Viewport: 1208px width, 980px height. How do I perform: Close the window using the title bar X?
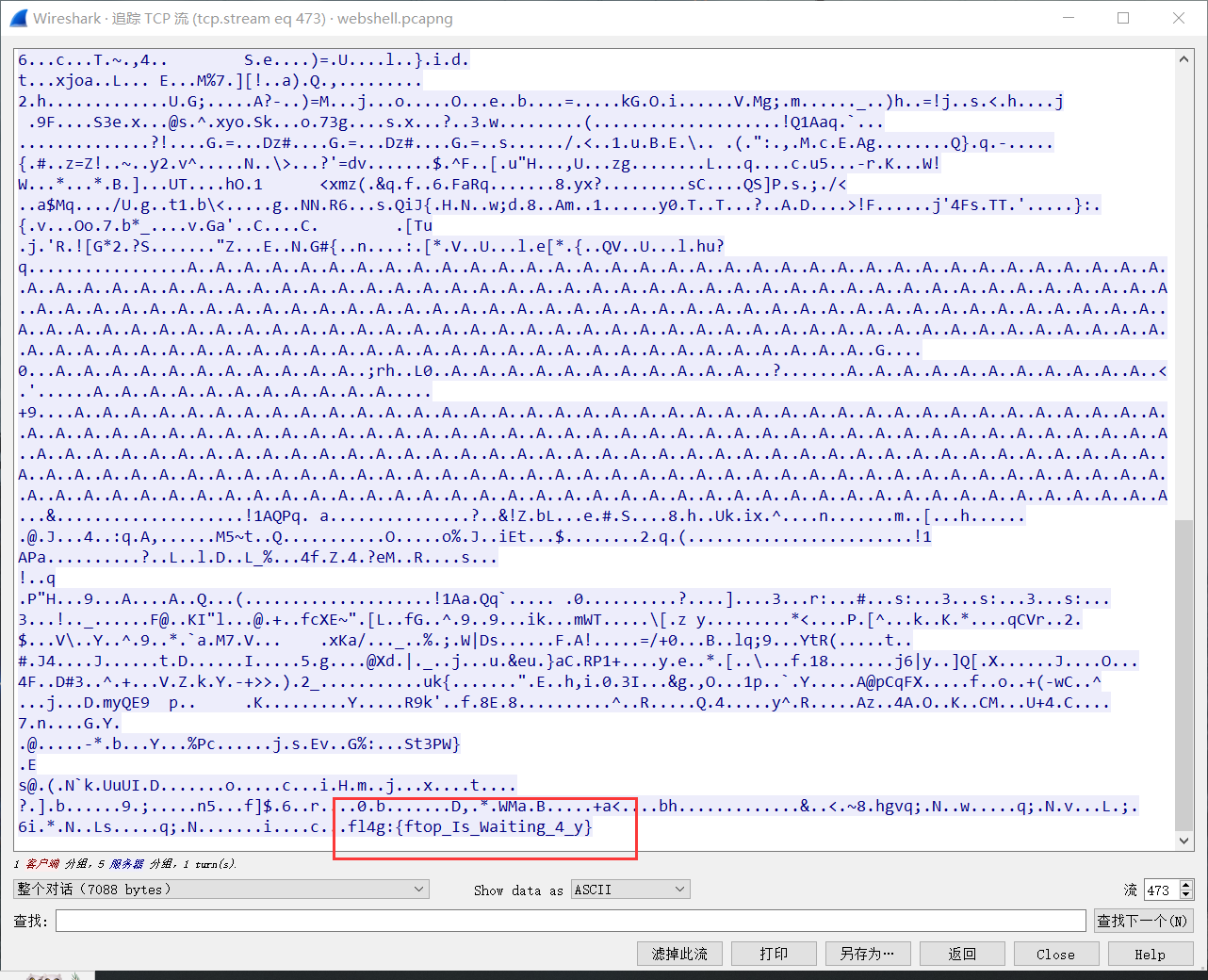click(x=1179, y=18)
